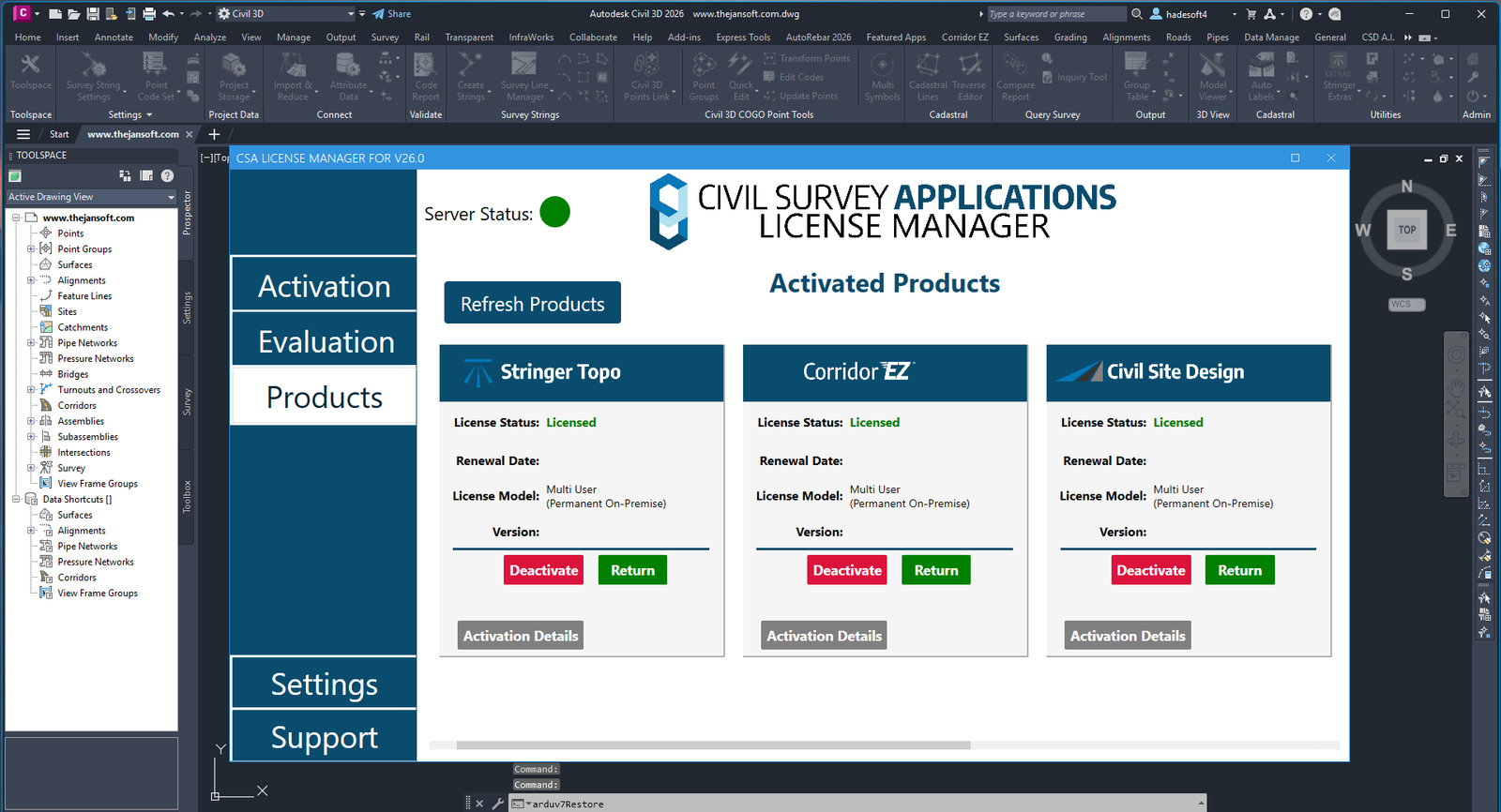Click Edit Codes in COGO tools
Screen dimensions: 1501x812
click(793, 77)
